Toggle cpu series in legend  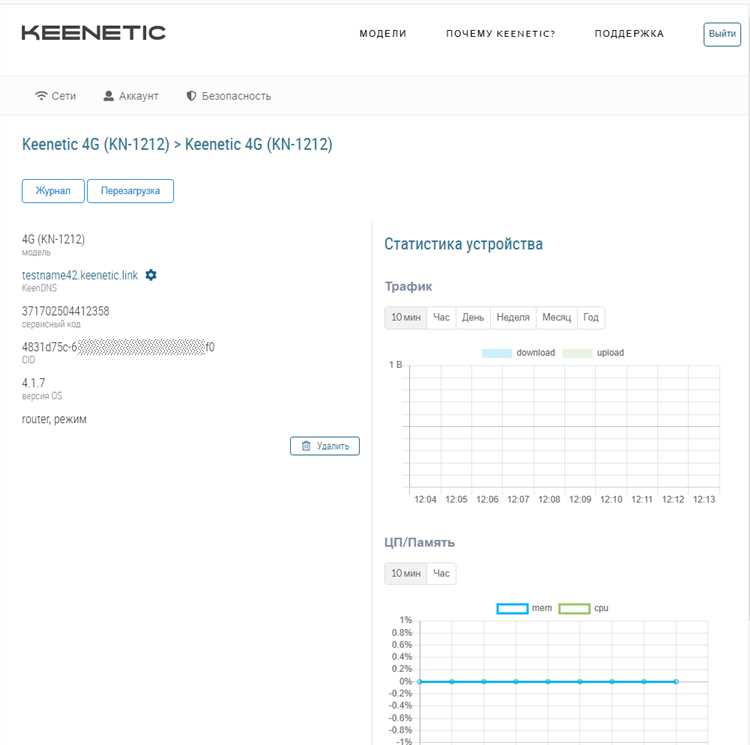tap(584, 608)
